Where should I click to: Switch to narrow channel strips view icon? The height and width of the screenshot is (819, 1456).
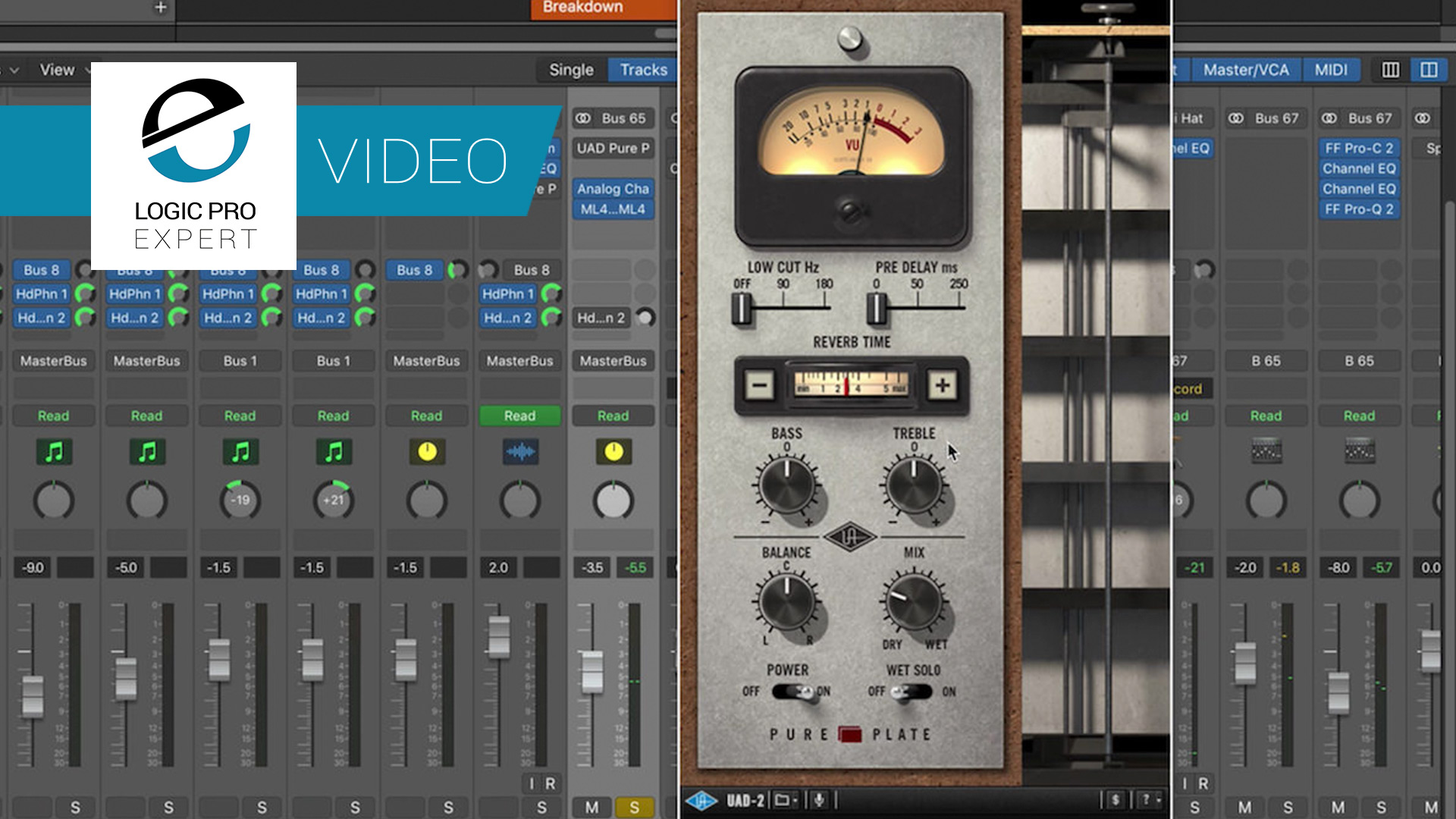tap(1391, 70)
